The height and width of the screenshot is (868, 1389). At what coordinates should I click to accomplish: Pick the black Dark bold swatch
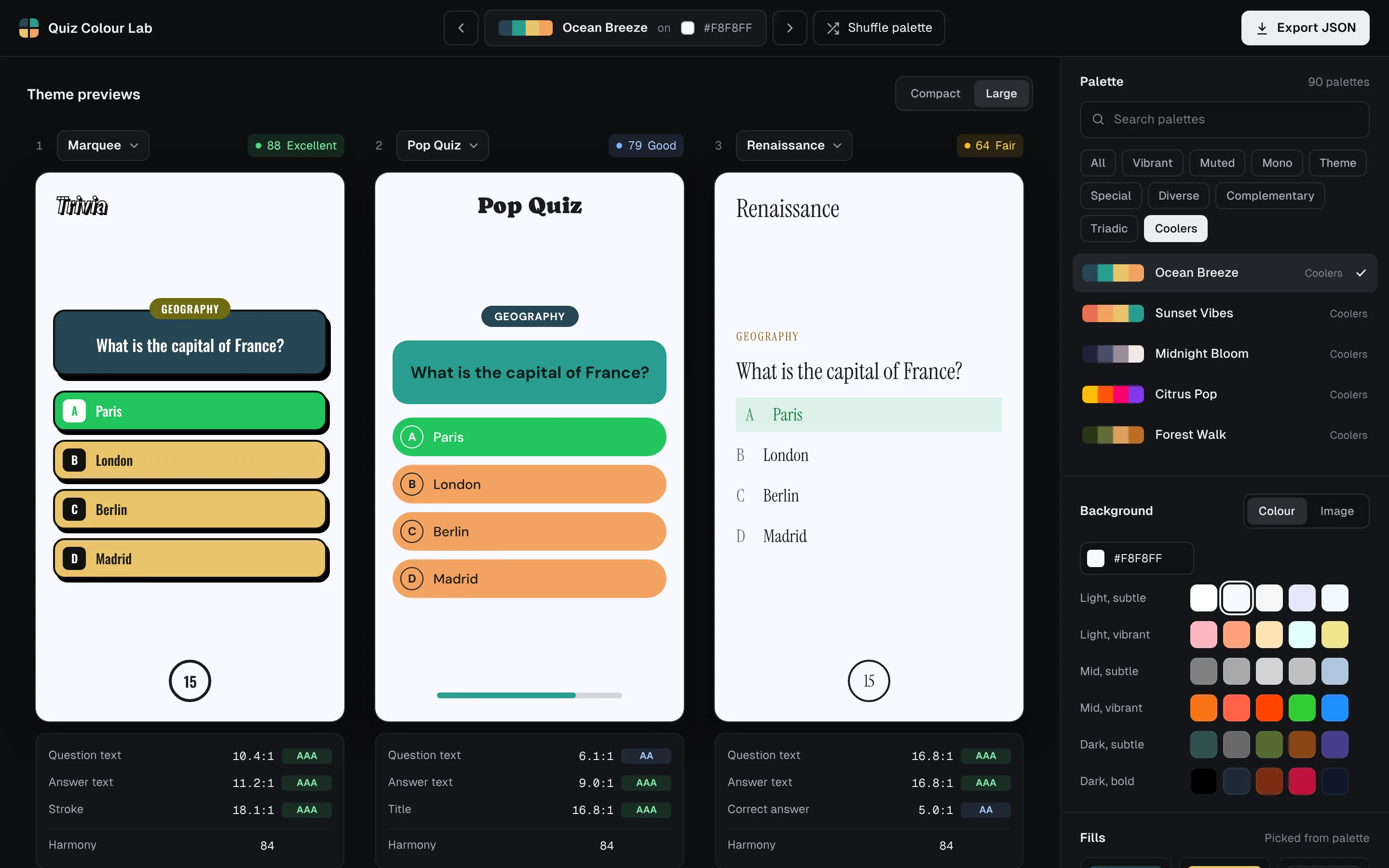(x=1203, y=781)
